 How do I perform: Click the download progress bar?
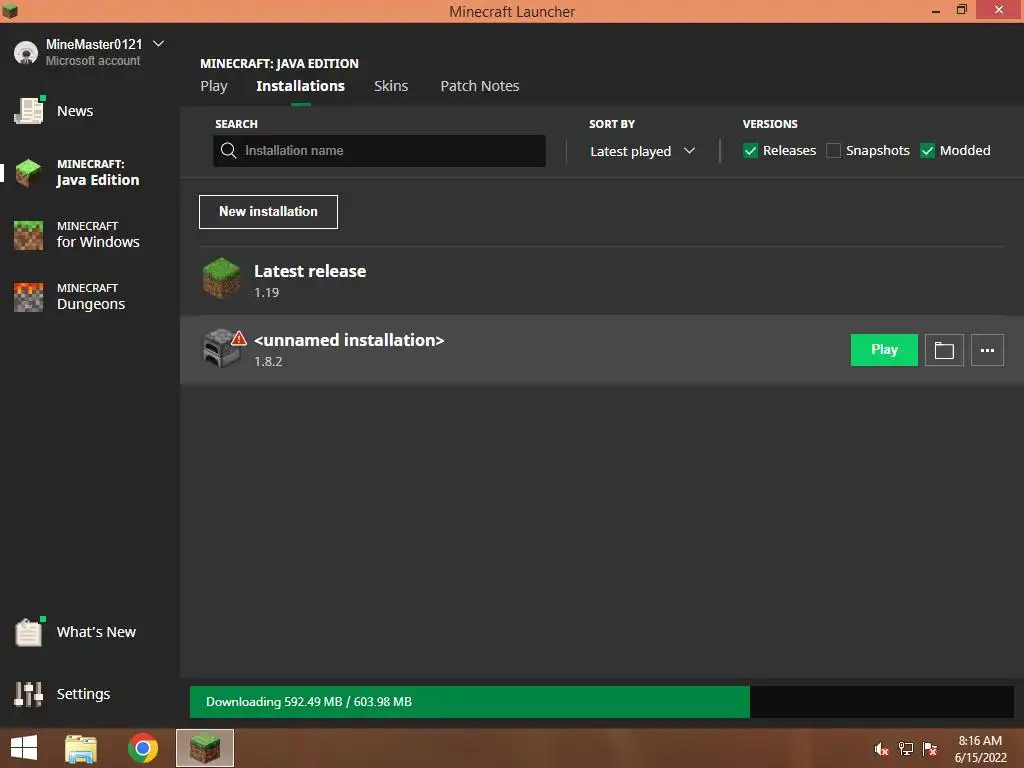[601, 702]
